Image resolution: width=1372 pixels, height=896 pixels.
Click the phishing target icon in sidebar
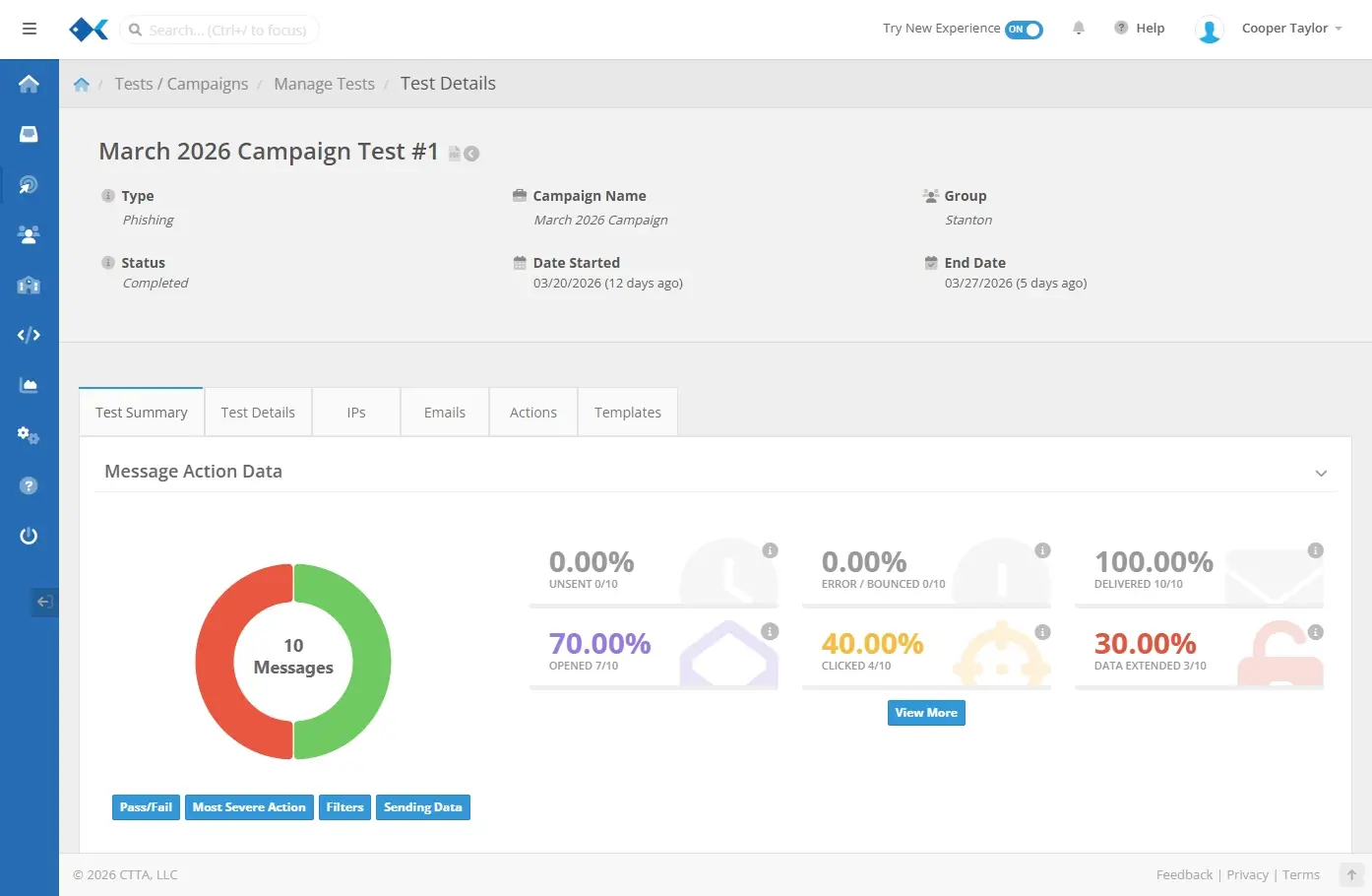pos(29,184)
